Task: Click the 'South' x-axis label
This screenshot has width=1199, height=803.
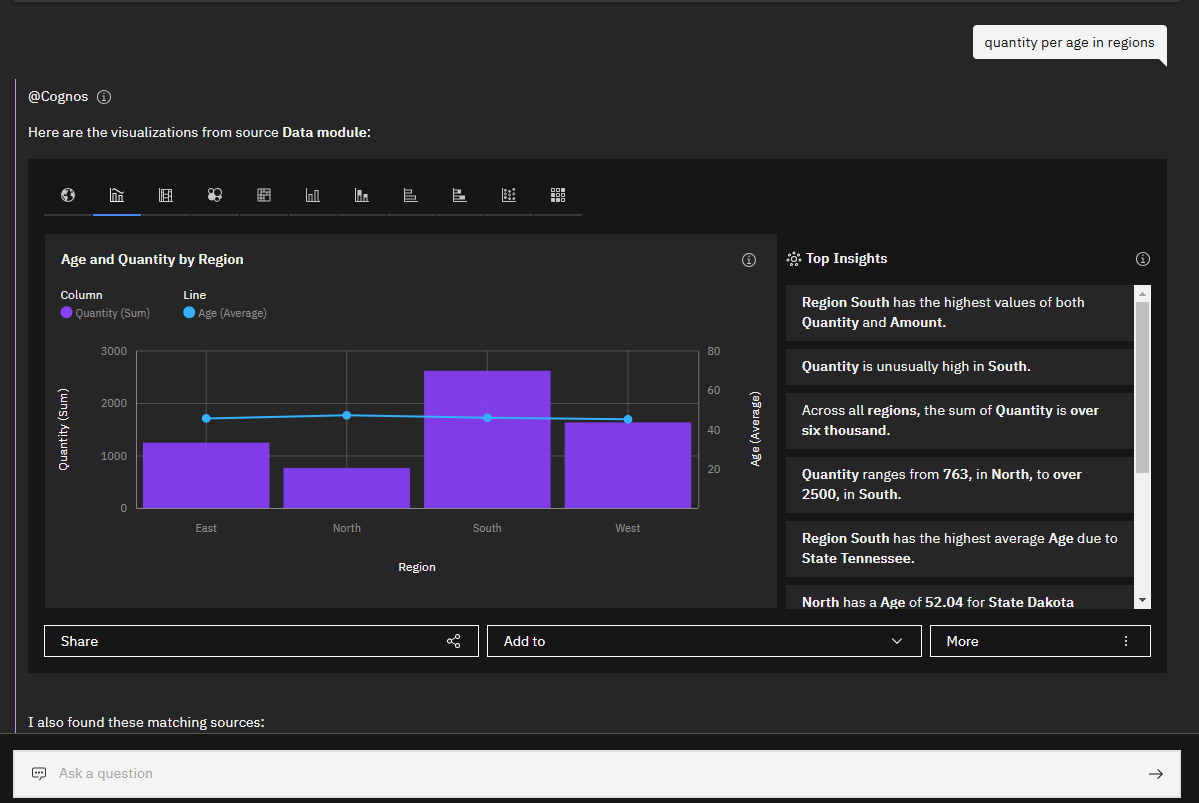Action: pos(487,528)
